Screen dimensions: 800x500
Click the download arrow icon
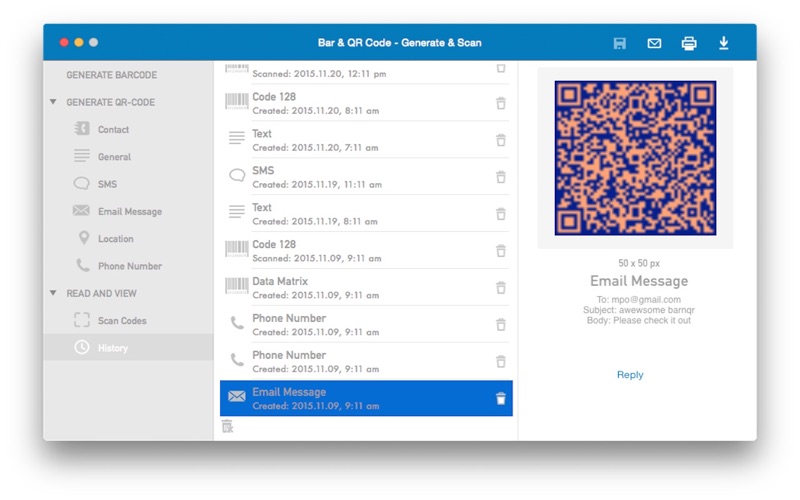pos(723,43)
